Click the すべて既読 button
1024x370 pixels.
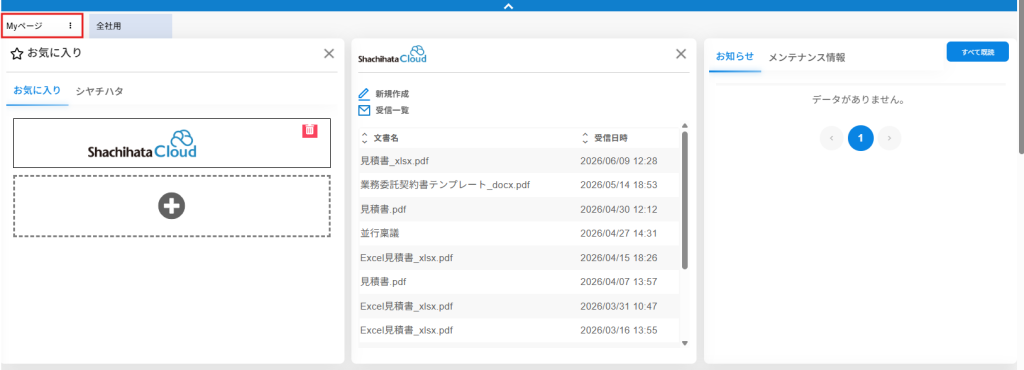coord(978,52)
